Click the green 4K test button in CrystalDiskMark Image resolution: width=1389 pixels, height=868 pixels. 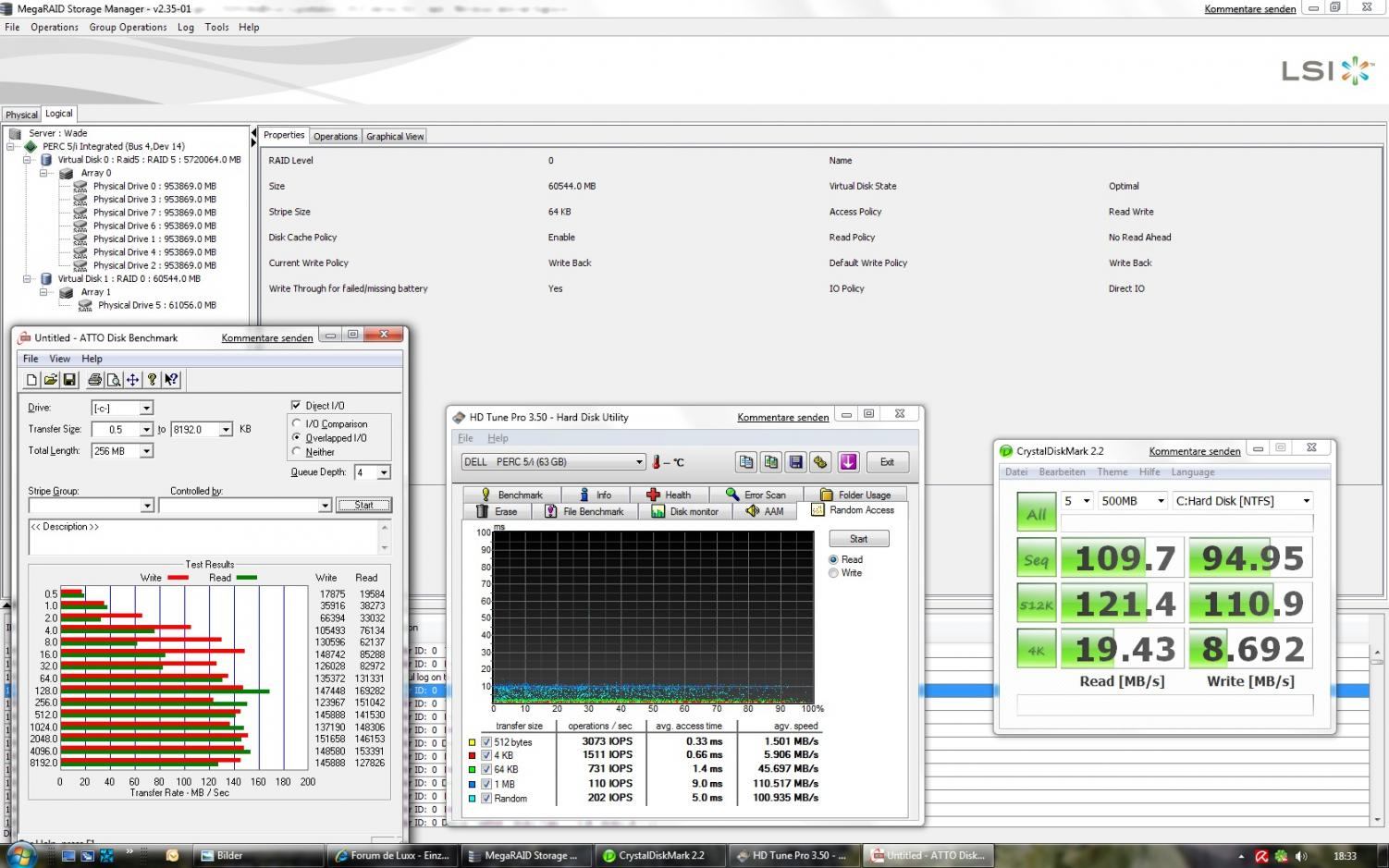[x=1036, y=649]
